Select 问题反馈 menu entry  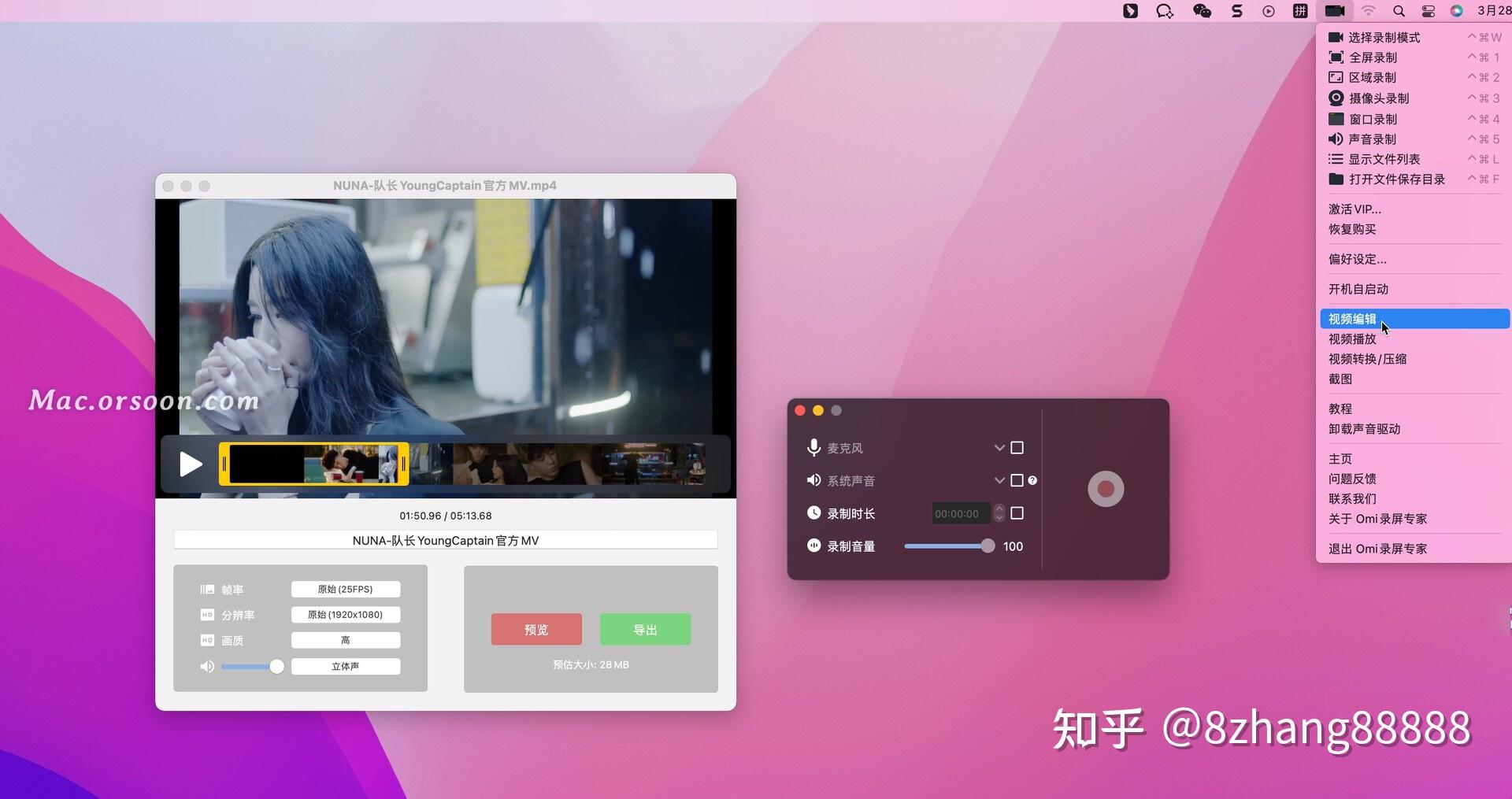click(x=1352, y=479)
